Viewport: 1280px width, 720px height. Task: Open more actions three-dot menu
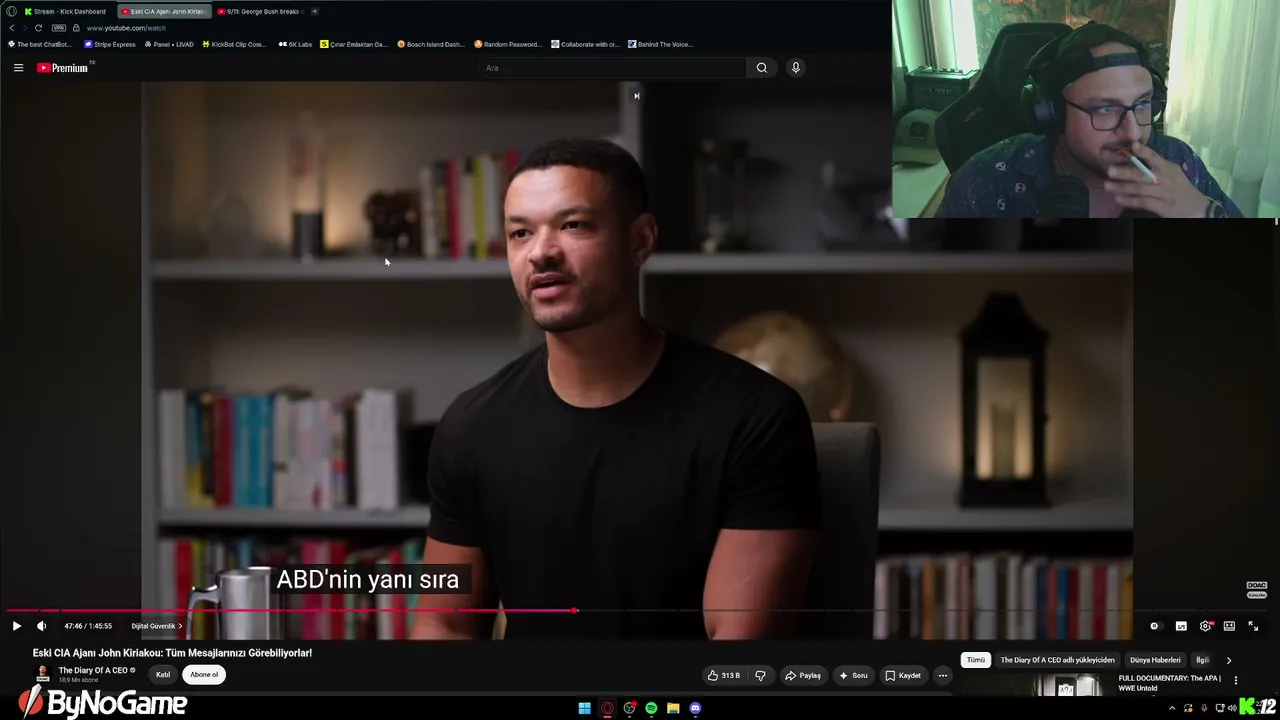[942, 675]
